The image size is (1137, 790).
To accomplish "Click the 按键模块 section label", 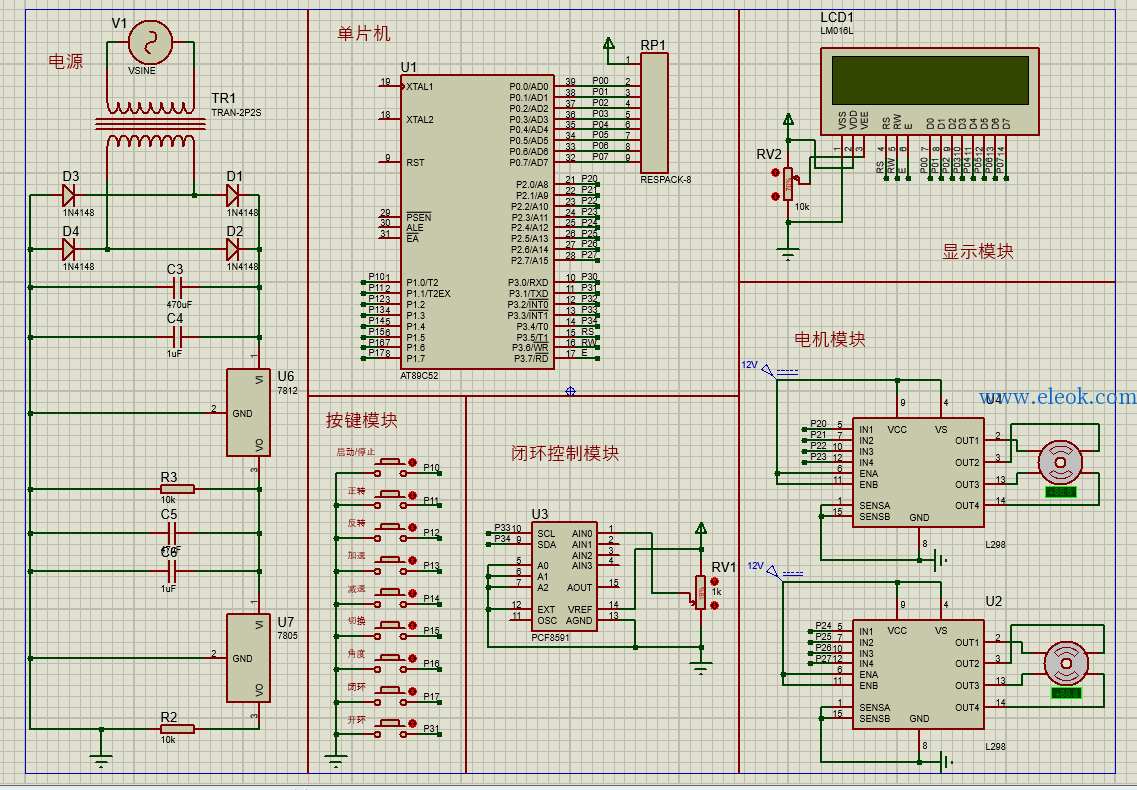I will [x=361, y=421].
